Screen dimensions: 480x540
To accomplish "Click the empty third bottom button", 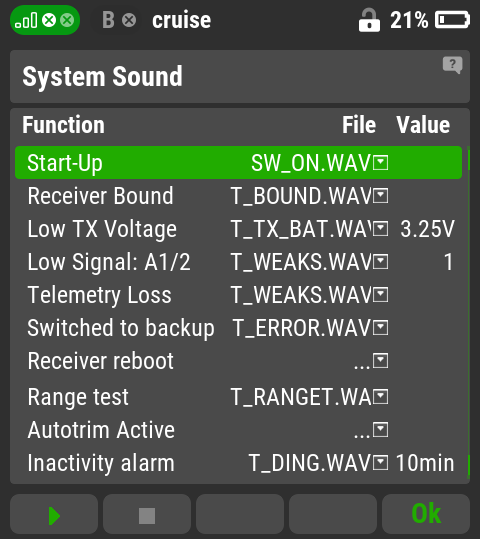I will click(240, 514).
